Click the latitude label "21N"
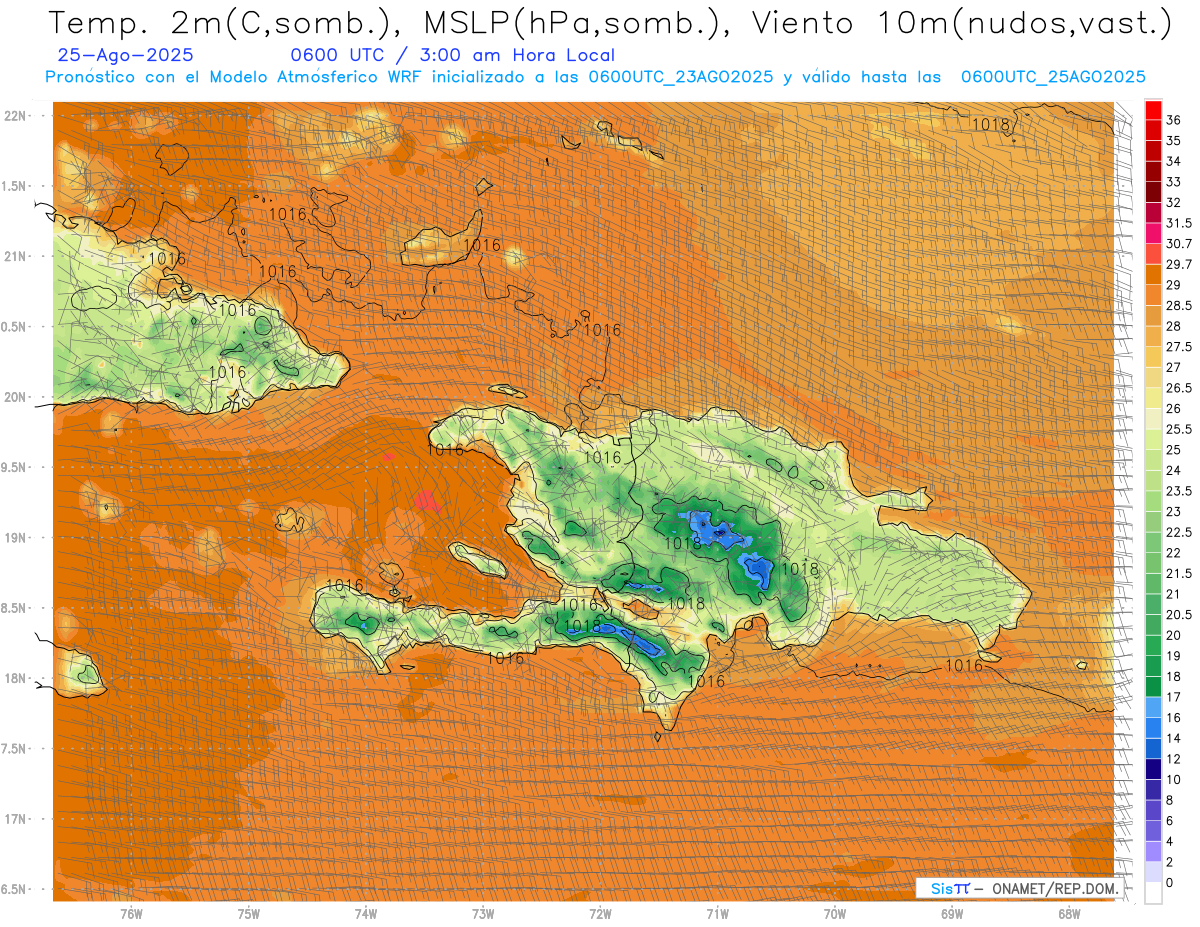 [x=17, y=257]
